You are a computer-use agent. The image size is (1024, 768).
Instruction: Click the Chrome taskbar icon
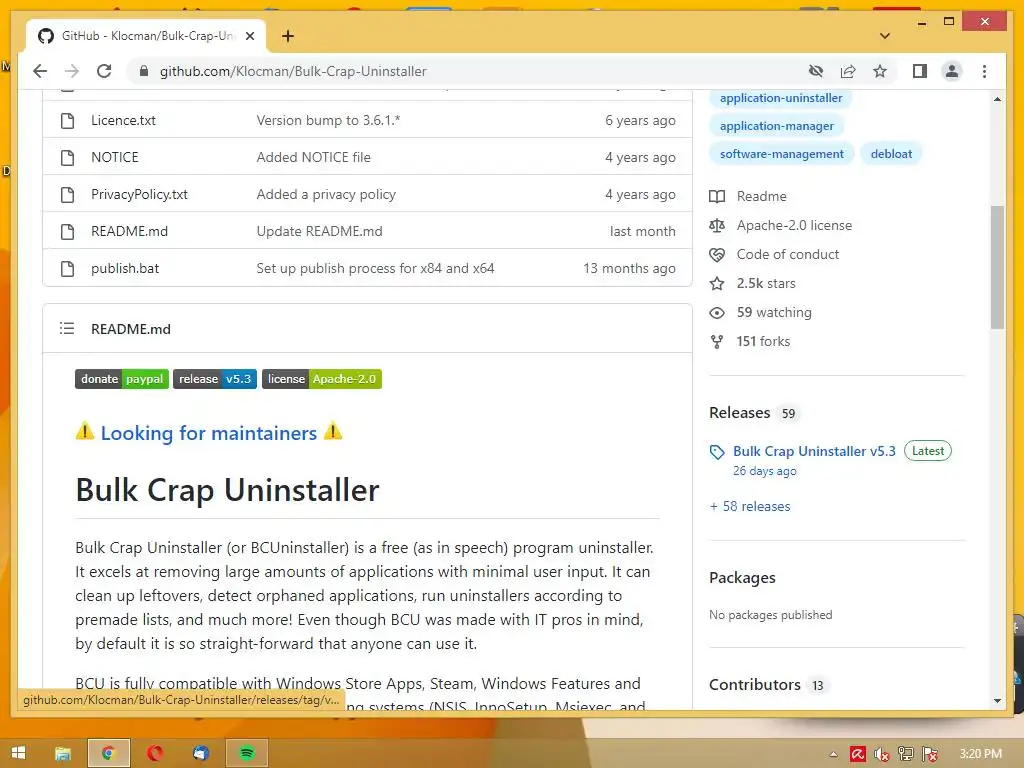(x=108, y=753)
